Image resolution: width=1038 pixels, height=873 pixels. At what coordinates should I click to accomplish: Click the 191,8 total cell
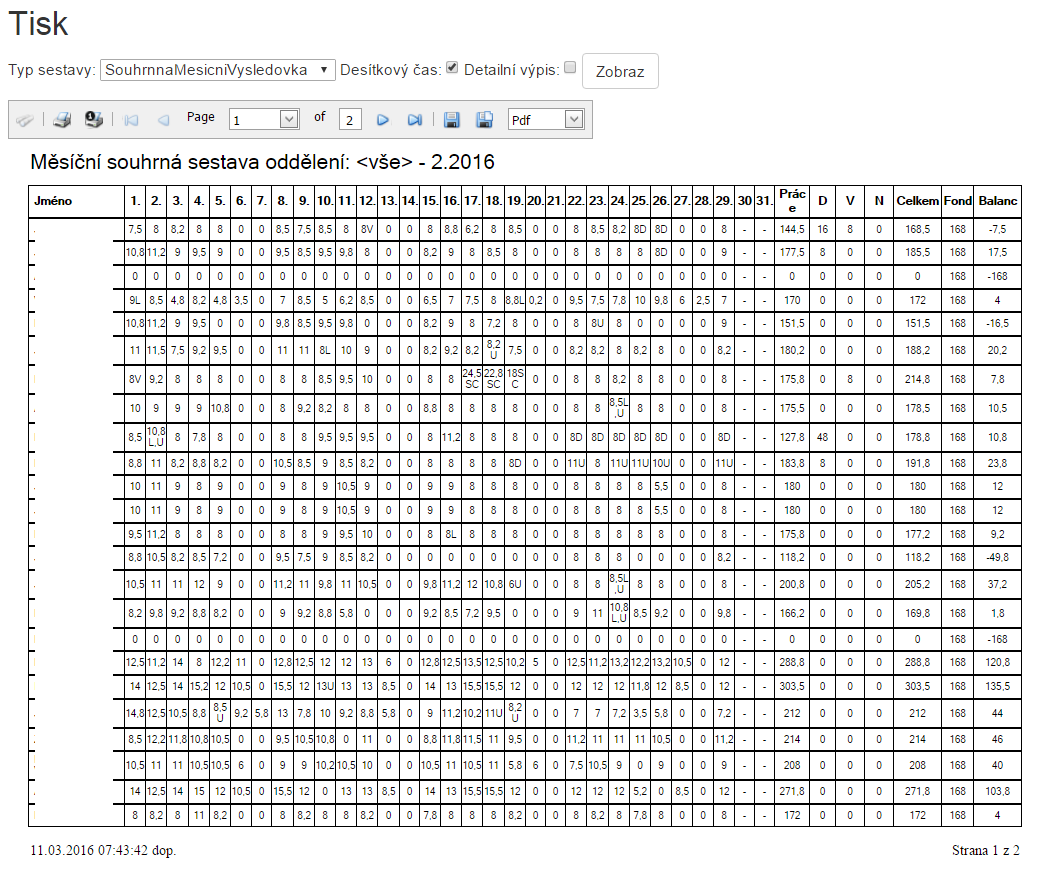[918, 463]
